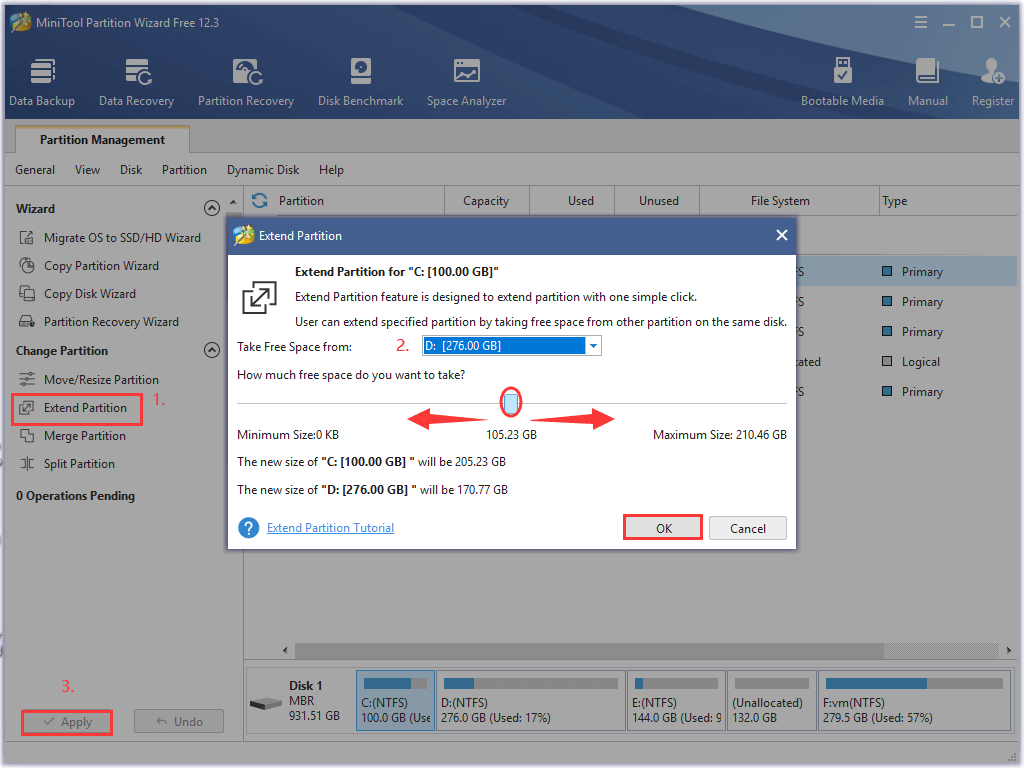Click the Cancel button
This screenshot has width=1024, height=768.
coord(748,528)
